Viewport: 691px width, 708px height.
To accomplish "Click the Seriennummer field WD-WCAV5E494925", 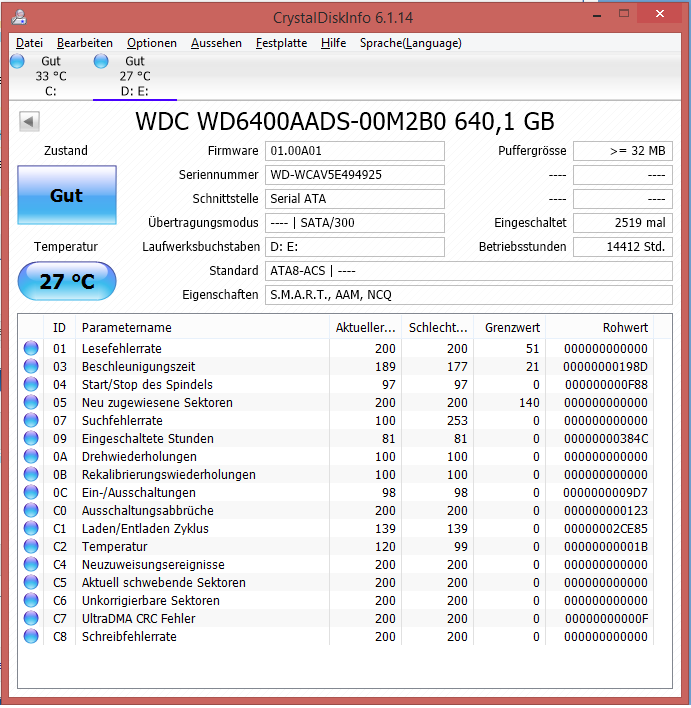I will [355, 175].
